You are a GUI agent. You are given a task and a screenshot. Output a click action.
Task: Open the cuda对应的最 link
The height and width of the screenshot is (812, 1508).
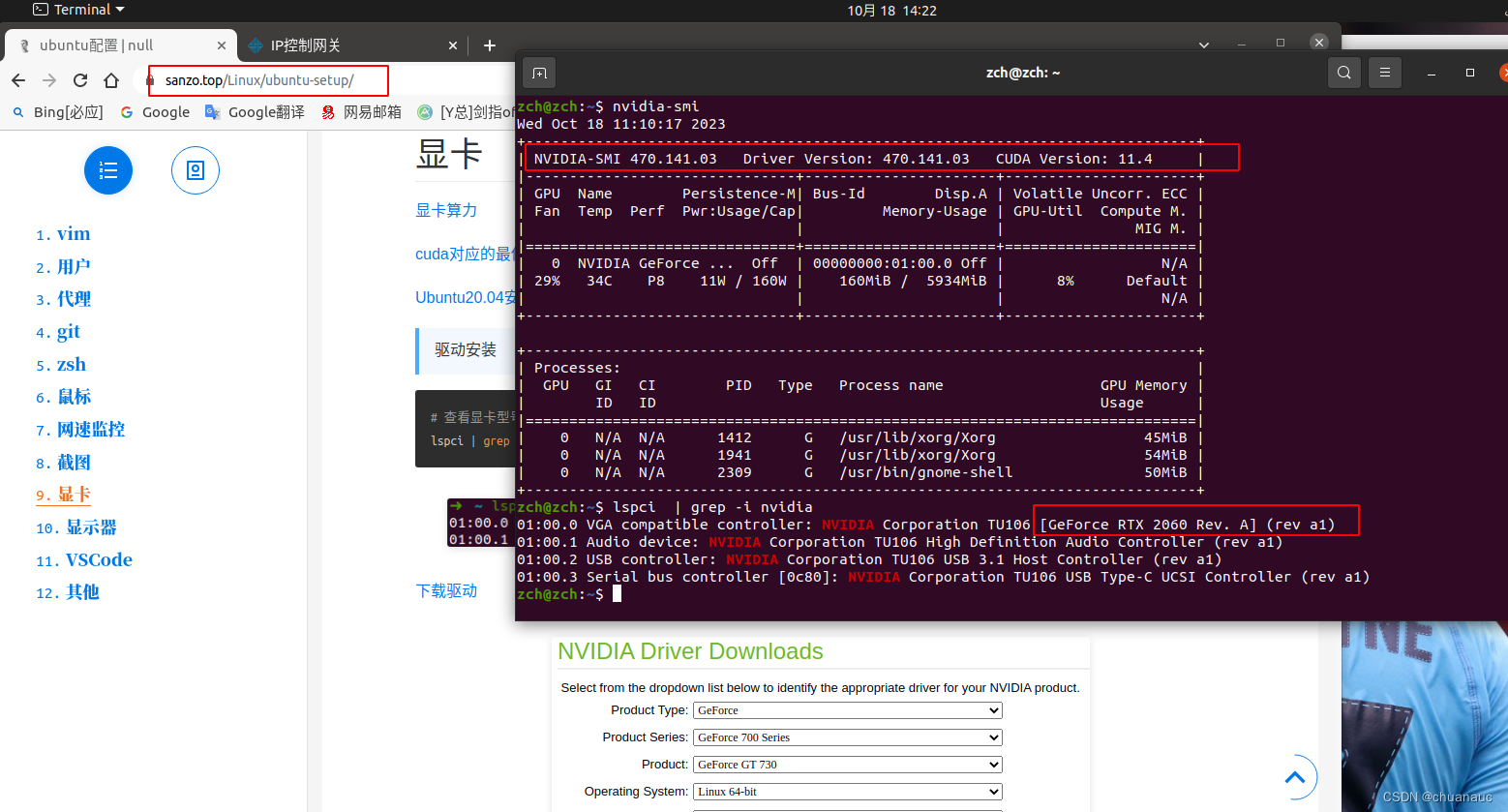click(465, 254)
